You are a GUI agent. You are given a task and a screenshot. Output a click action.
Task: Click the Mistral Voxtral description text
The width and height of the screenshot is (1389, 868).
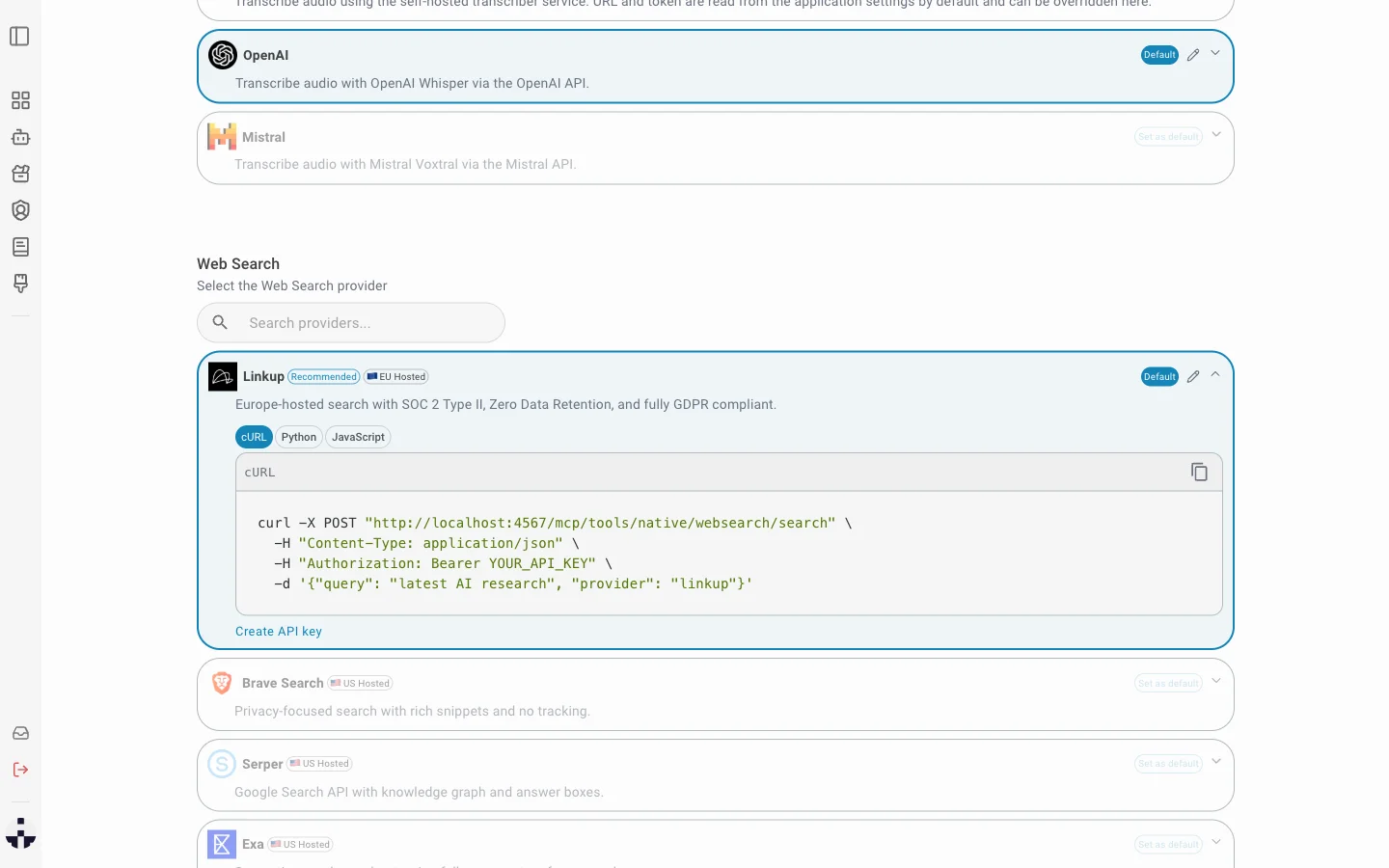click(405, 164)
